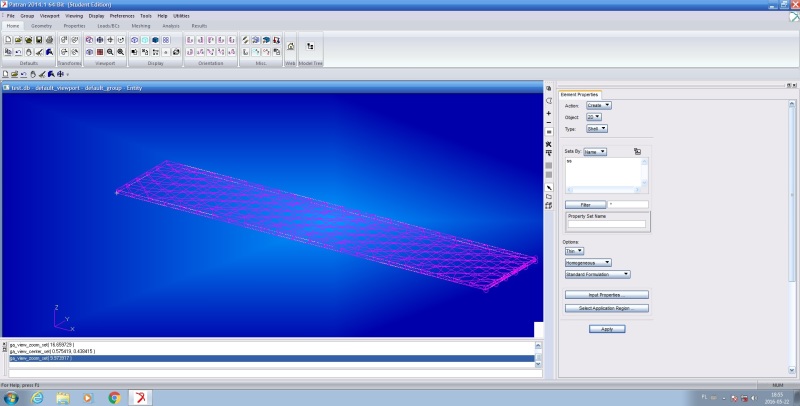Viewport: 800px width, 406px height.
Task: Click the command history scrollbar down arrow
Action: 538,364
